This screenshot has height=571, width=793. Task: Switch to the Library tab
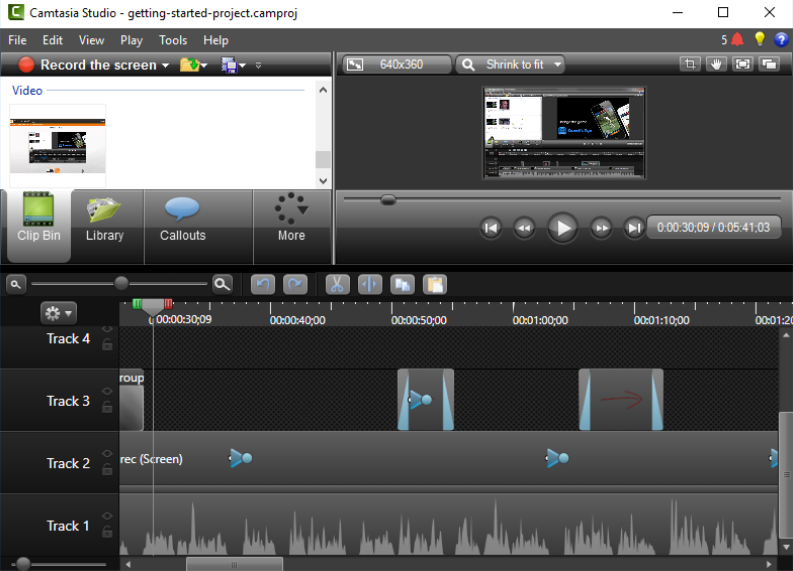(105, 225)
